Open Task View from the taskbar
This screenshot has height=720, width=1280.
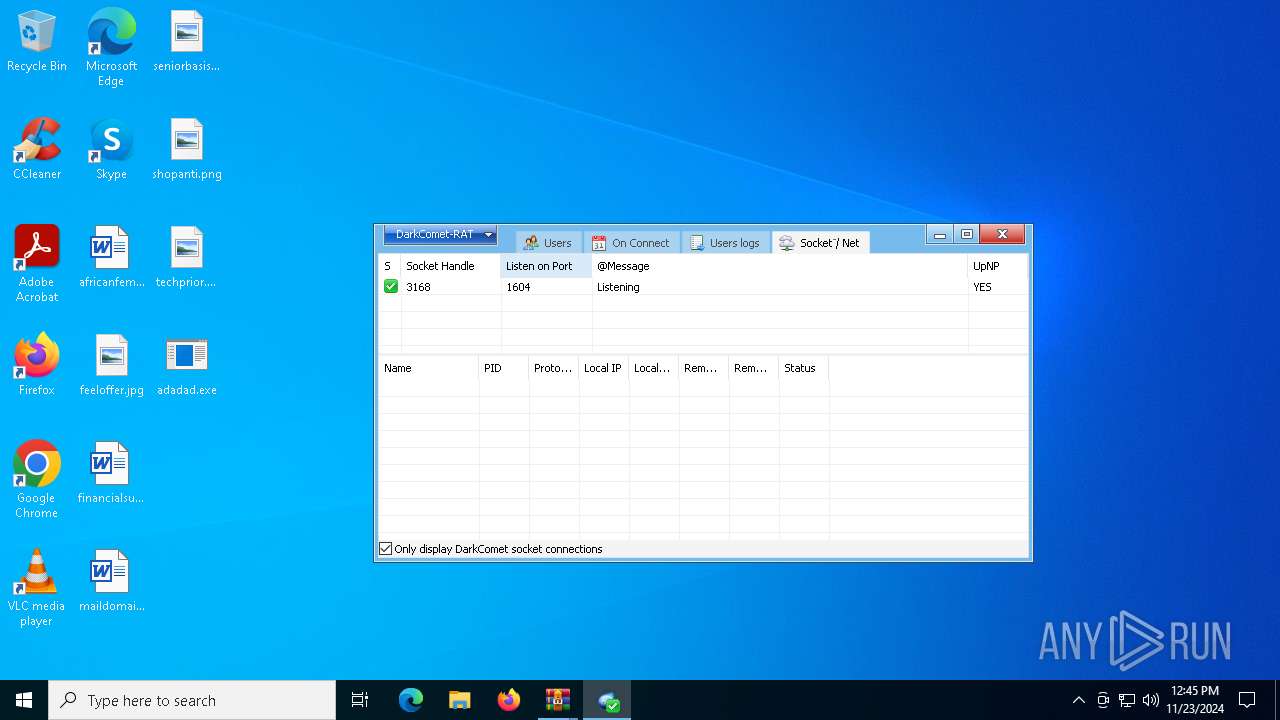coord(360,700)
